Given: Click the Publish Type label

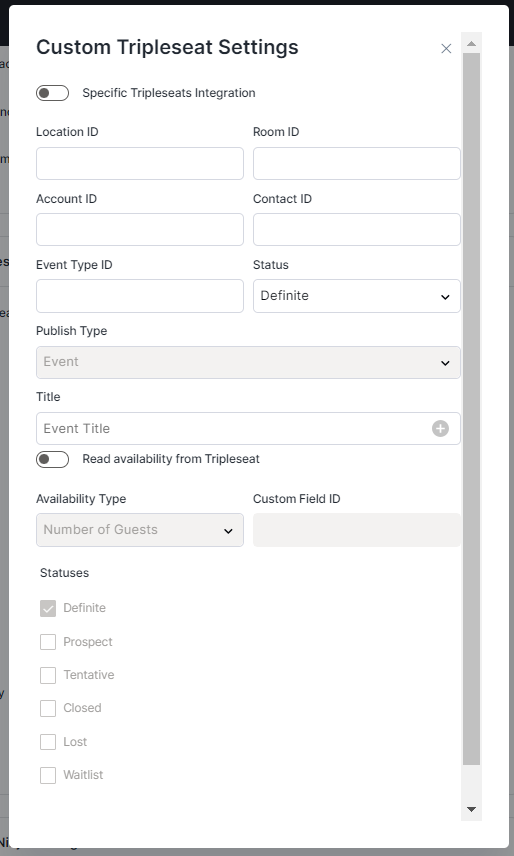Looking at the screenshot, I should pyautogui.click(x=71, y=331).
